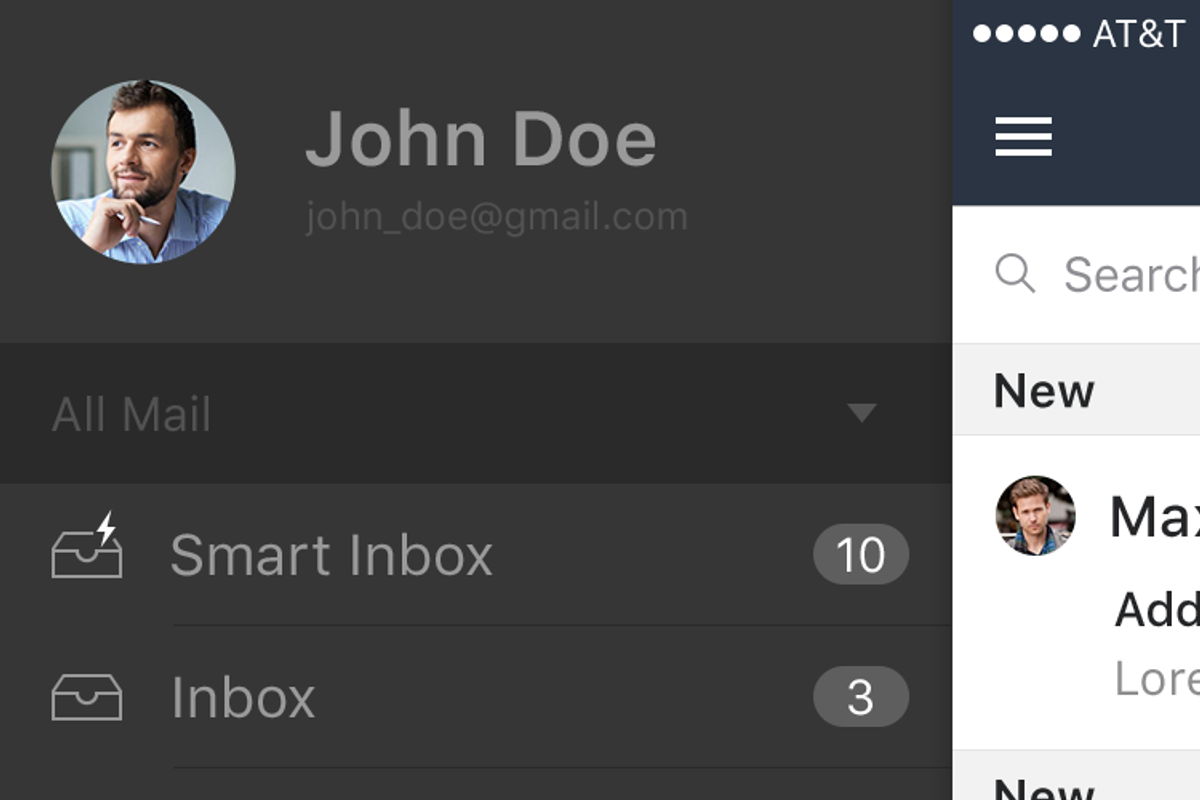Open the Smart Inbox folder

click(476, 555)
